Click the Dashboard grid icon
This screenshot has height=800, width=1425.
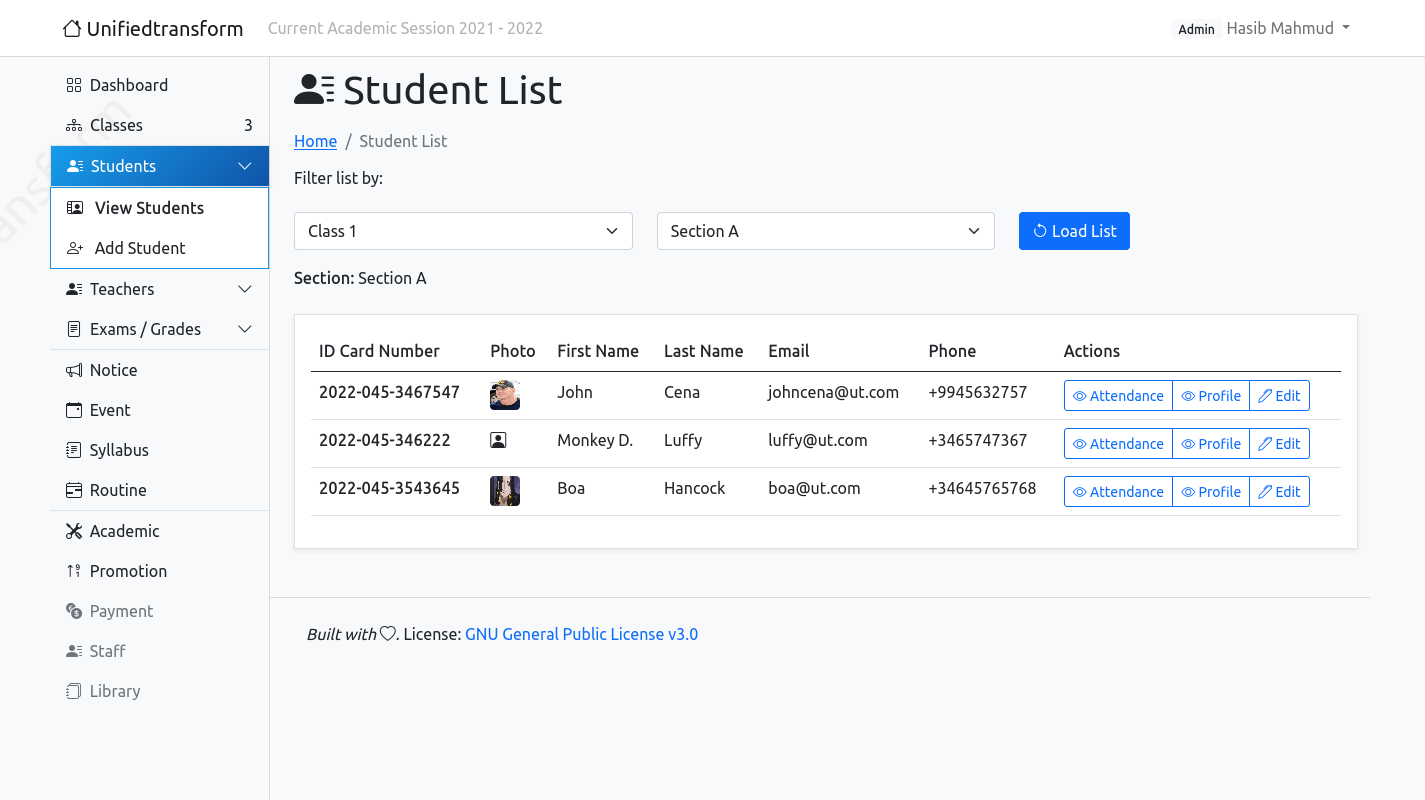74,85
